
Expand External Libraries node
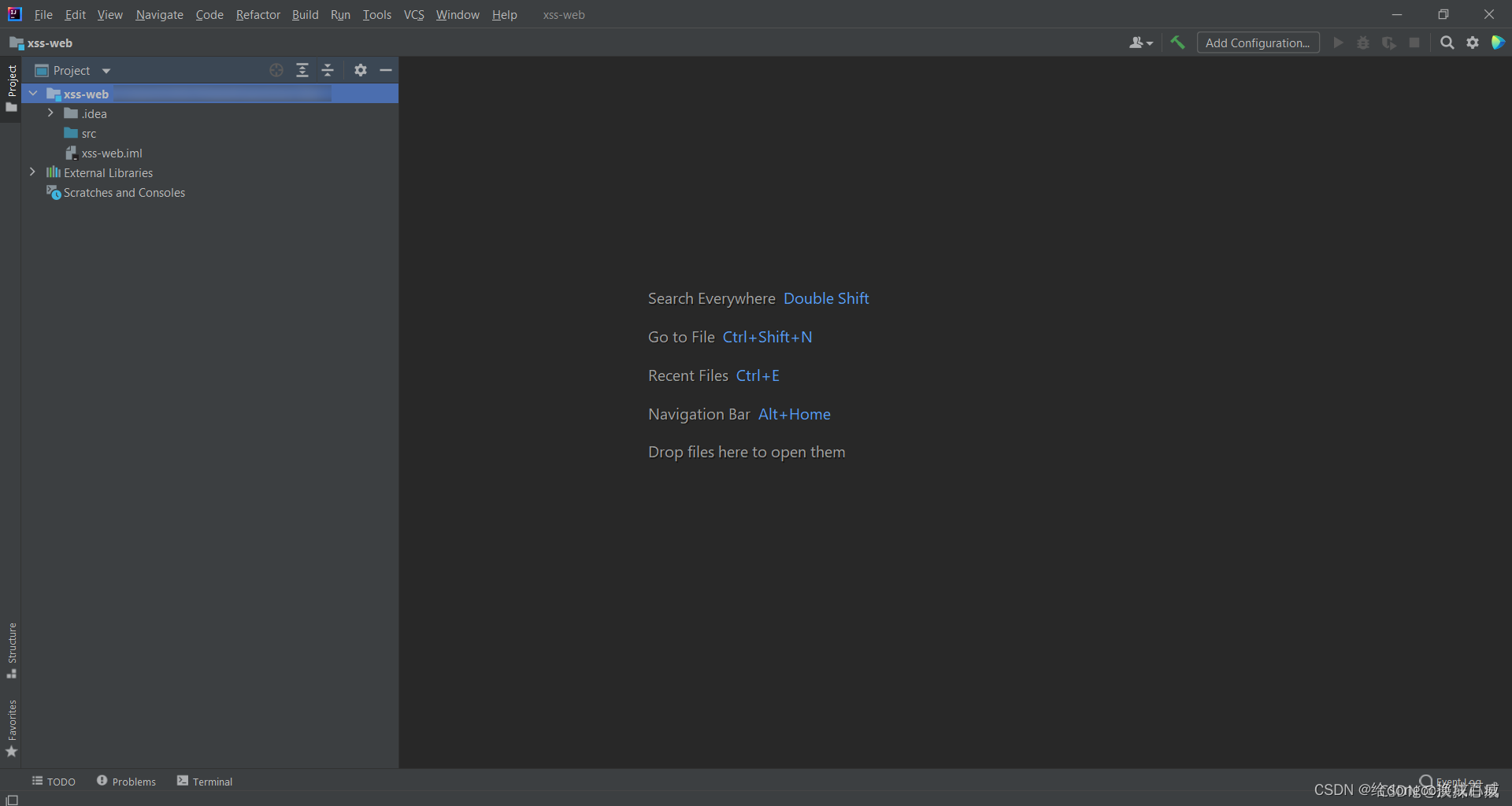coord(32,172)
